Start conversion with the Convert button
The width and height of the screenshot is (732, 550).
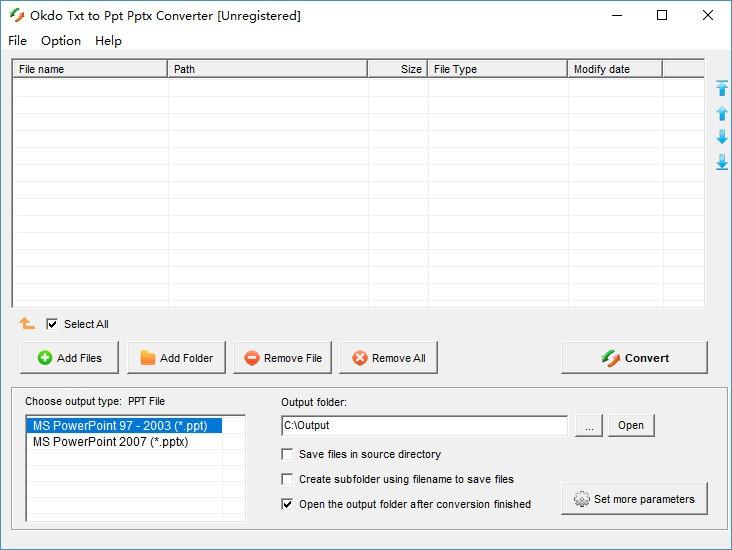pos(634,358)
